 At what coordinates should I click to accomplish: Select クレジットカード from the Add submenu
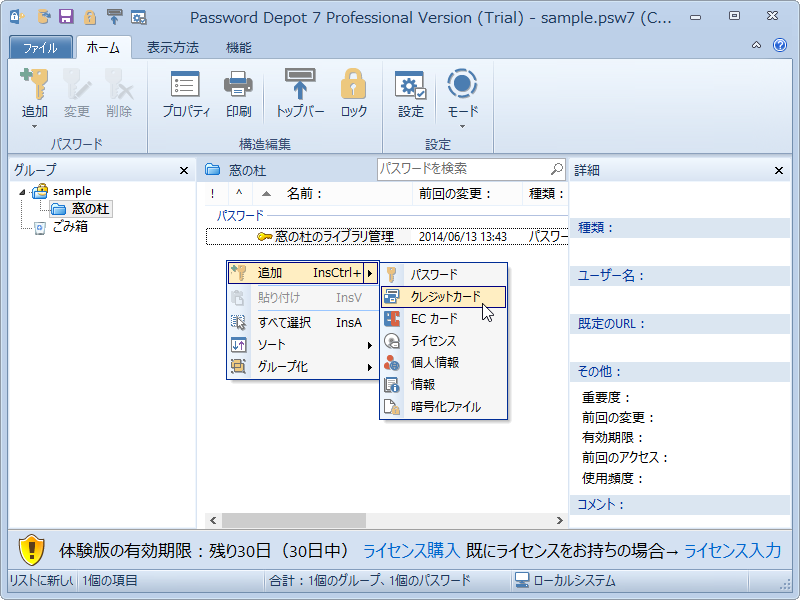coord(446,296)
